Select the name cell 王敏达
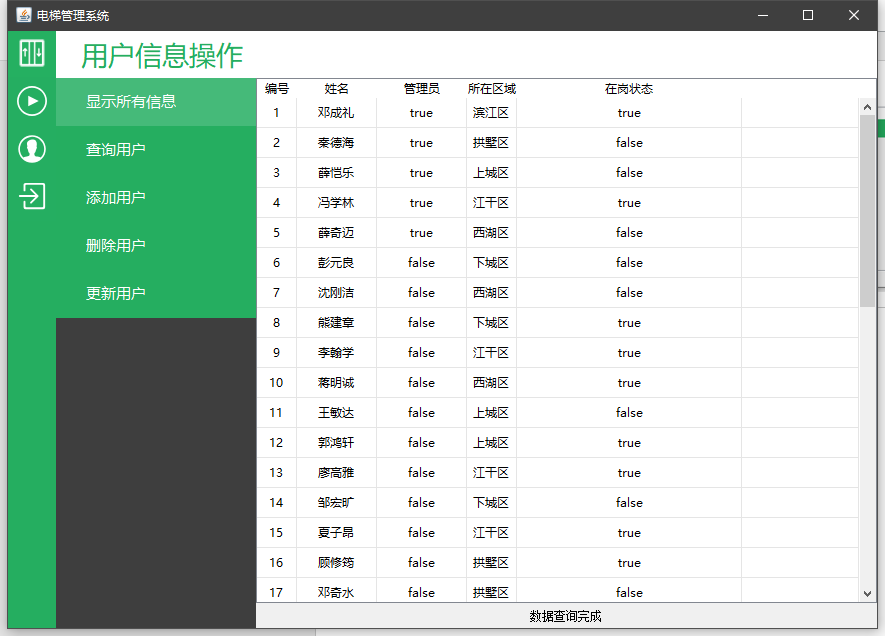885x636 pixels. click(x=336, y=413)
